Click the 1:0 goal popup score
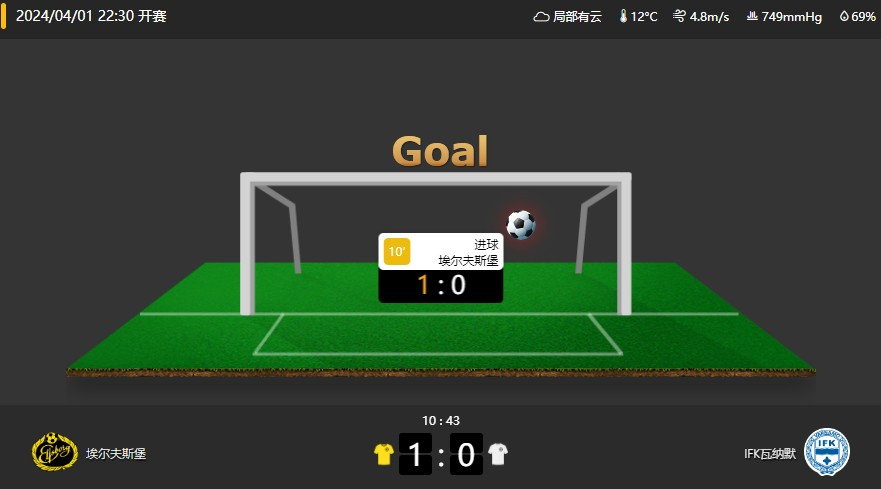The height and width of the screenshot is (489, 881). [441, 285]
